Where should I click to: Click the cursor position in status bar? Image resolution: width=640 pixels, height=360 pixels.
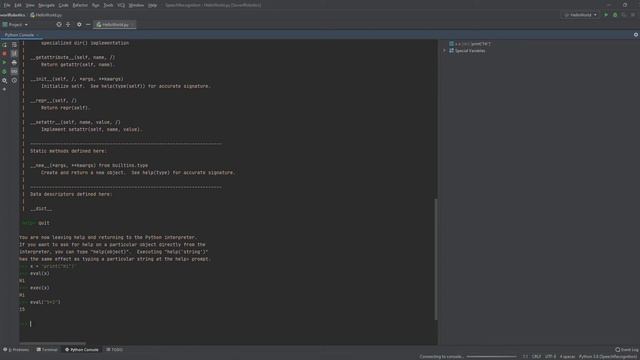pyautogui.click(x=525, y=356)
